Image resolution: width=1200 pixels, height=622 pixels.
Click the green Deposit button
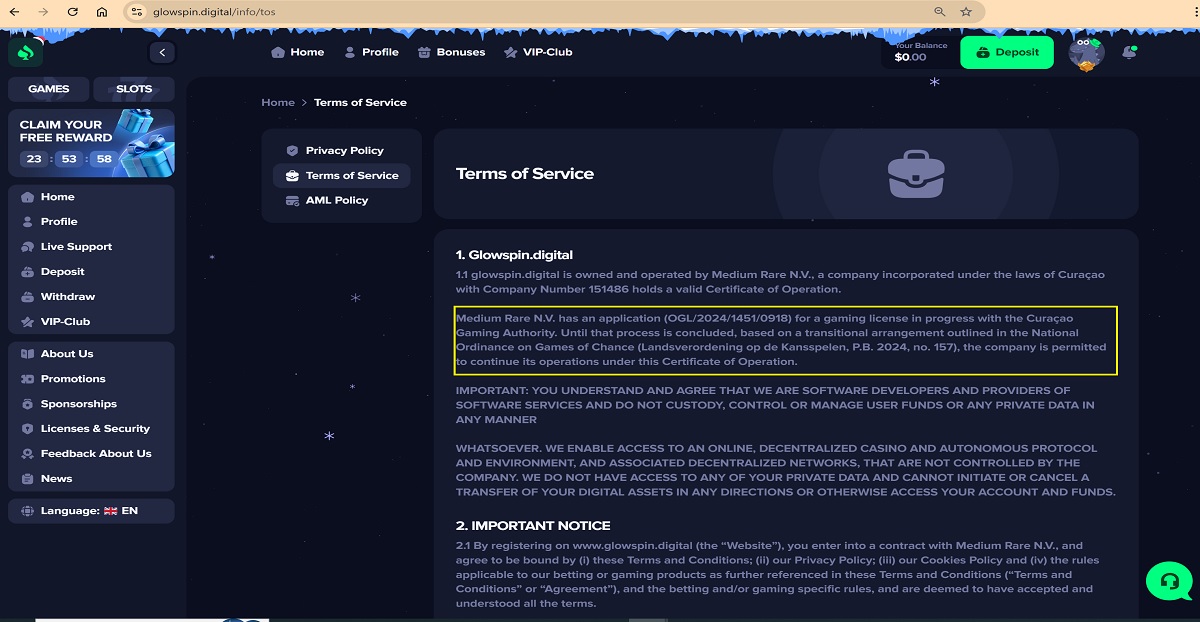tap(1006, 52)
